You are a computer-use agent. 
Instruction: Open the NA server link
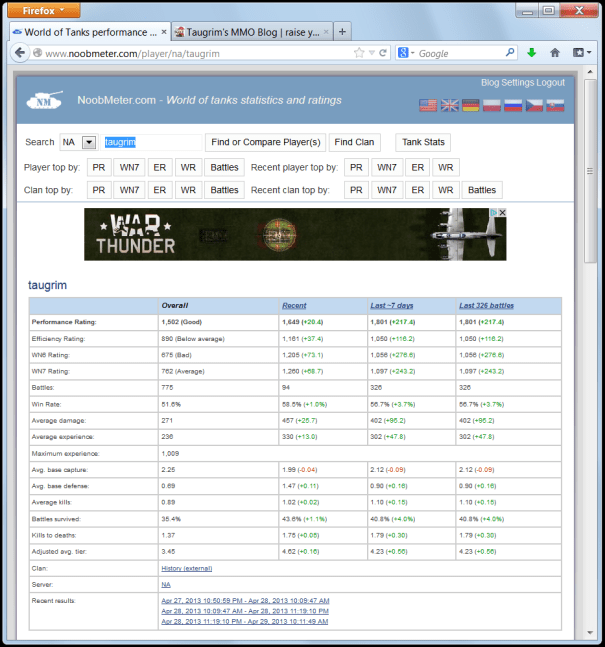pyautogui.click(x=166, y=585)
